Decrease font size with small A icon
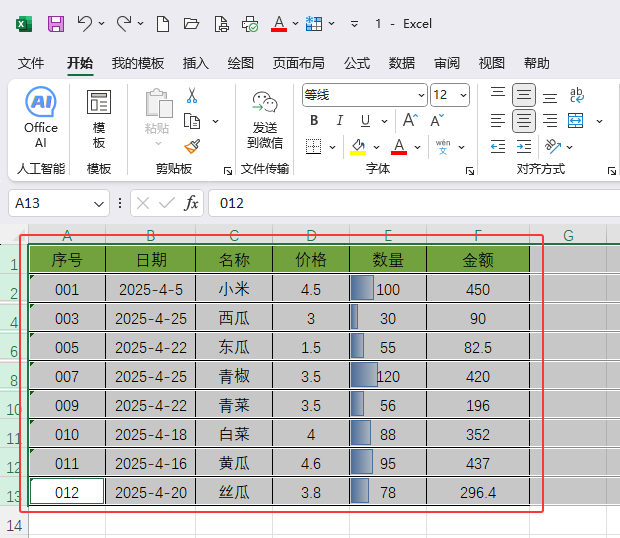The height and width of the screenshot is (538, 620). click(x=437, y=120)
